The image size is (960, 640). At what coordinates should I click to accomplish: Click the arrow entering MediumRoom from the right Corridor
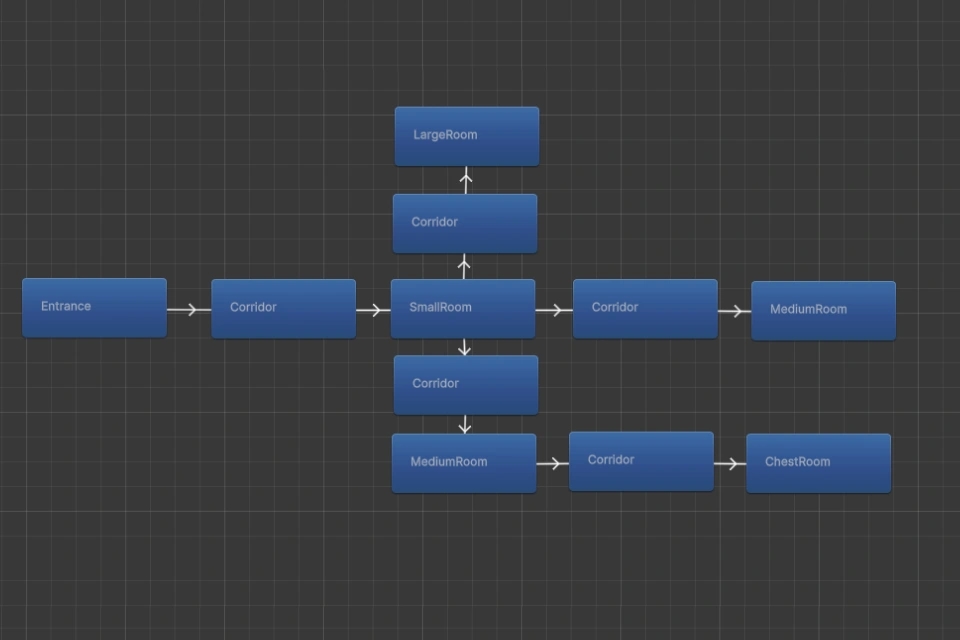coord(734,311)
